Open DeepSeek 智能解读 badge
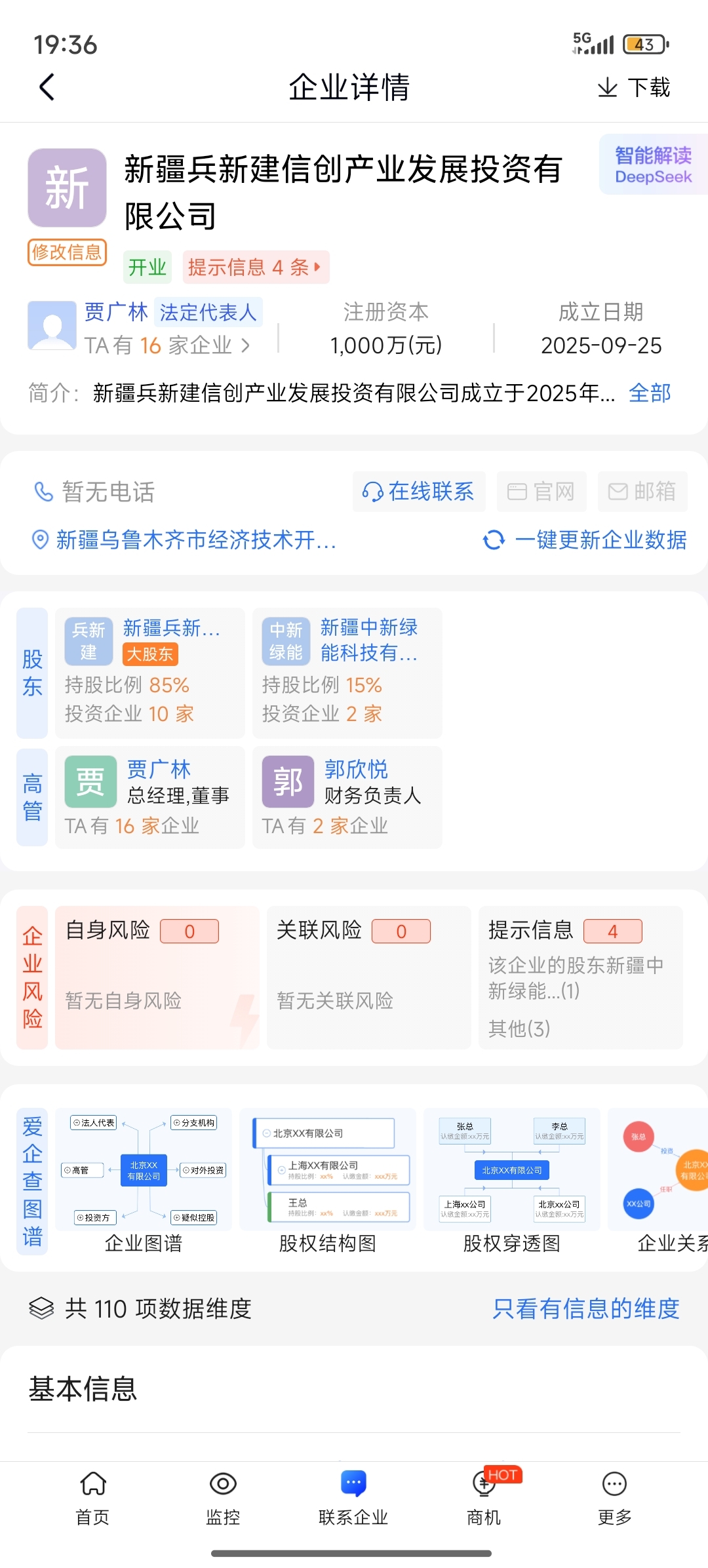This screenshot has width=708, height=1568. (x=653, y=165)
